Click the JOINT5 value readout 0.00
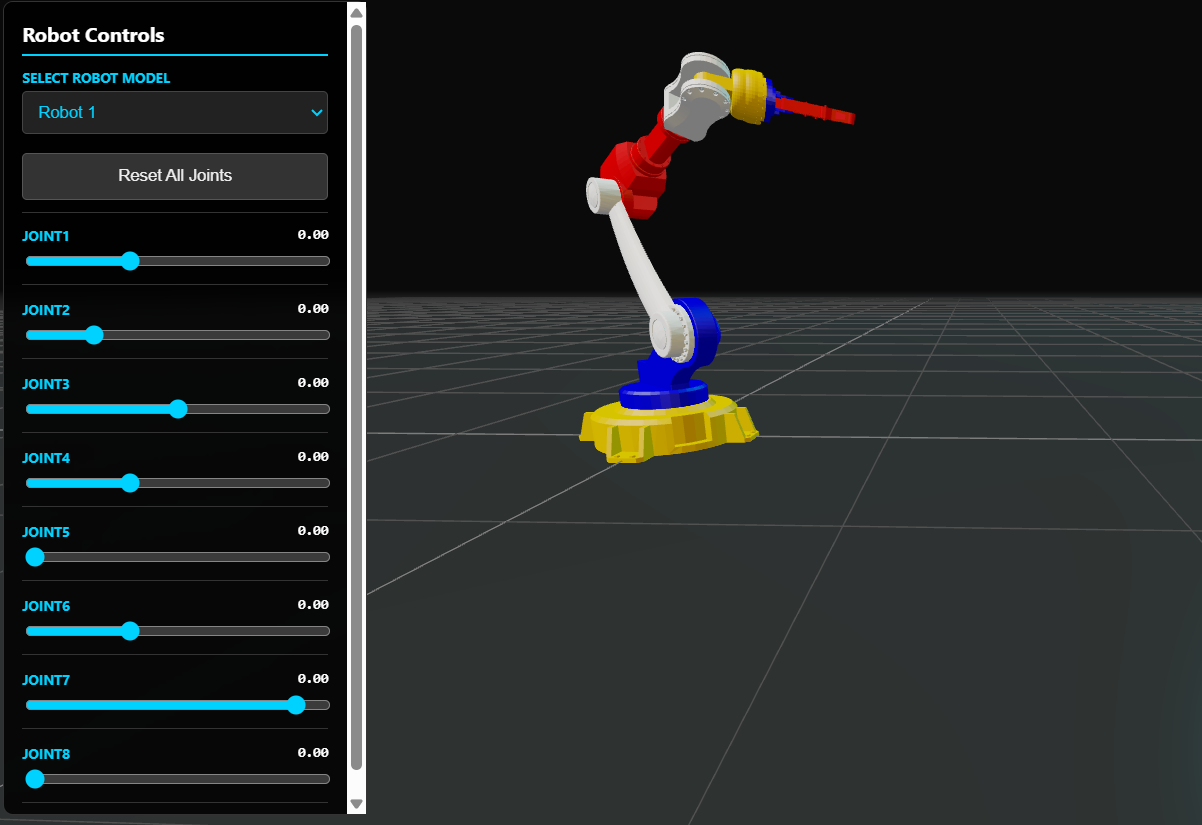The height and width of the screenshot is (825, 1202). 313,531
